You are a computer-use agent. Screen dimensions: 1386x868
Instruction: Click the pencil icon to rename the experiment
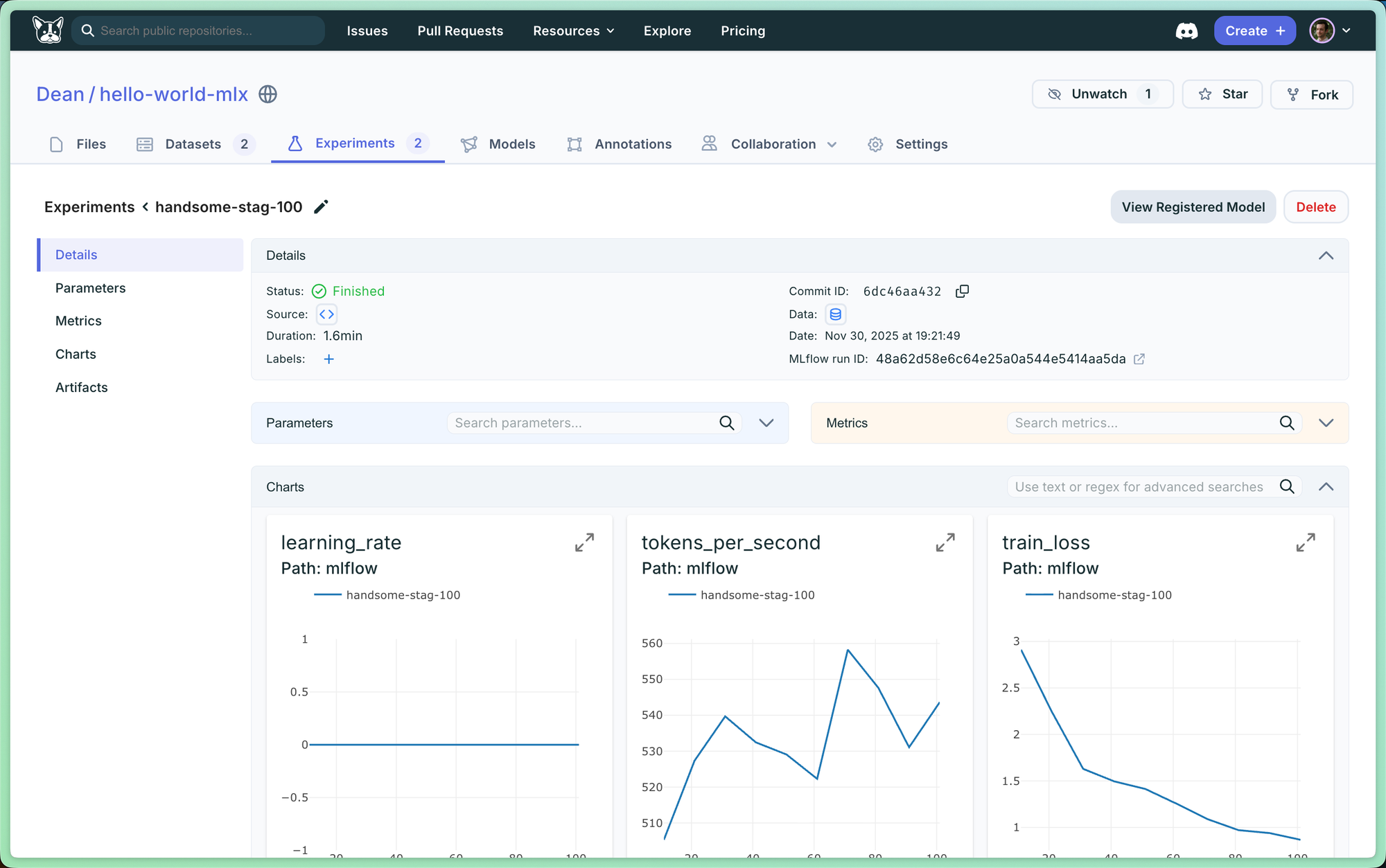[x=321, y=207]
